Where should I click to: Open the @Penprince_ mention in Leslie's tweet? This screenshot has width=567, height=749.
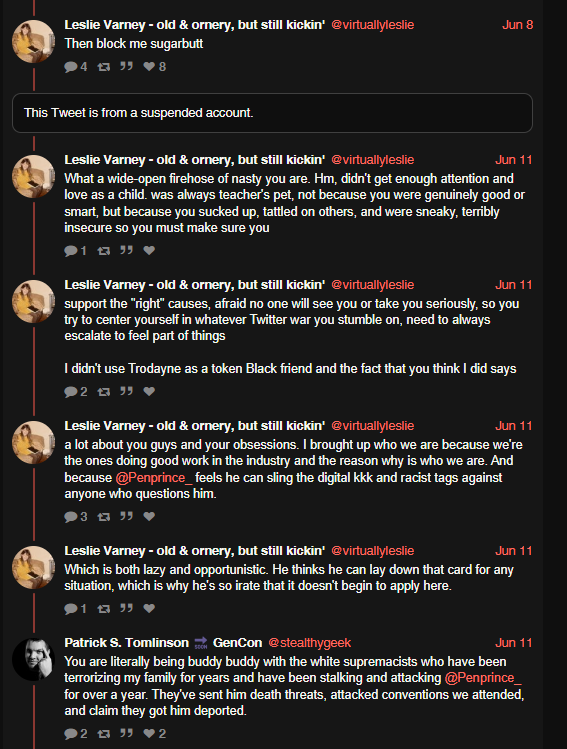click(x=154, y=477)
